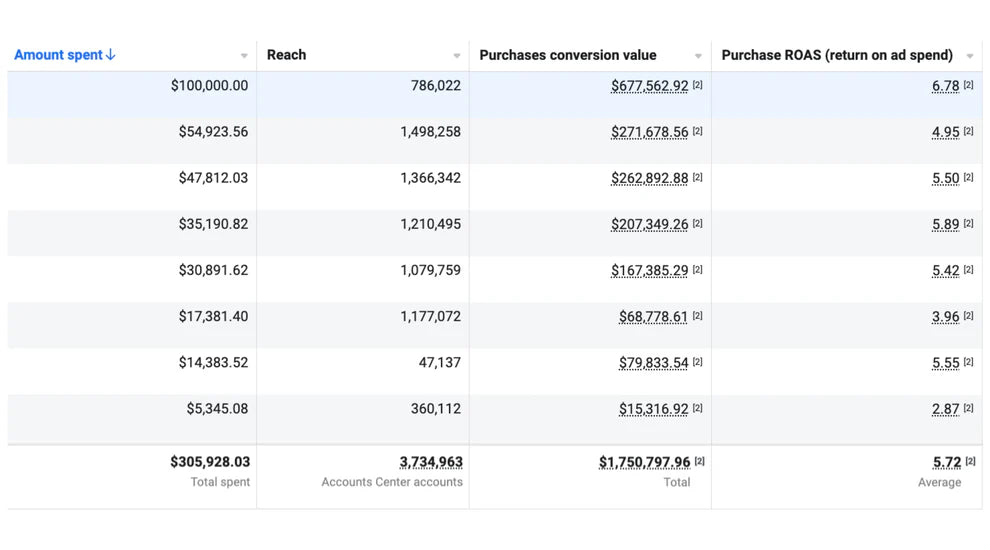Click the Purchase ROAS header text
Screen dimensions: 990x550
(837, 55)
